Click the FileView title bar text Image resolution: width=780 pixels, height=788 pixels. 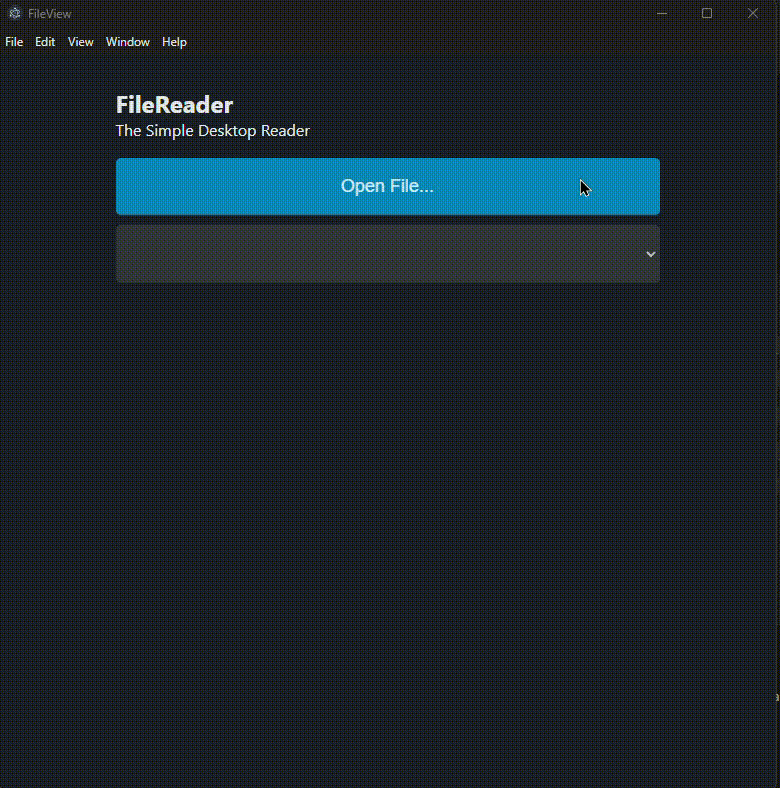[x=49, y=14]
